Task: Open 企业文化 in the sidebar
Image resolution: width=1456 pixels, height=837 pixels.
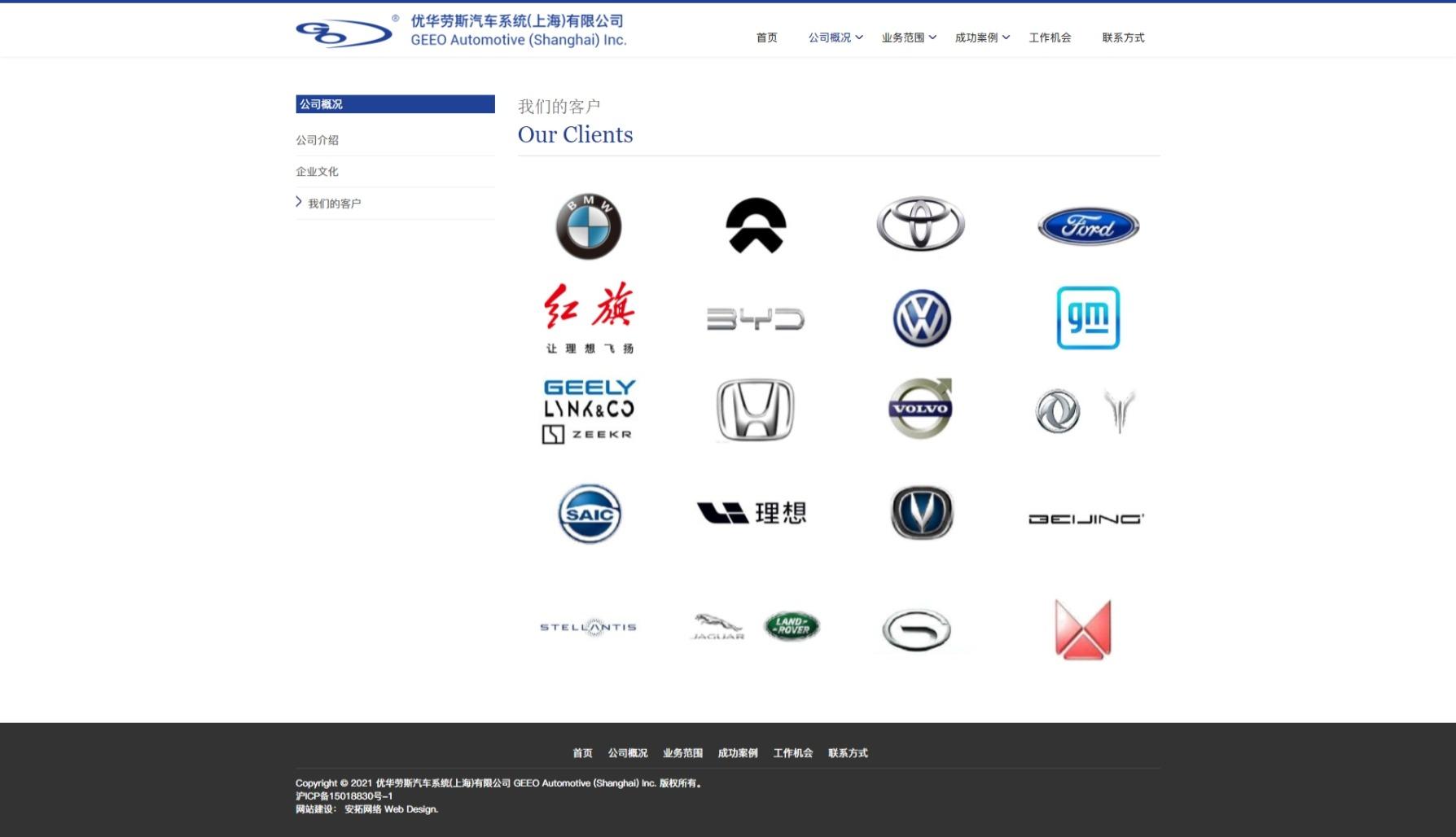Action: point(317,172)
